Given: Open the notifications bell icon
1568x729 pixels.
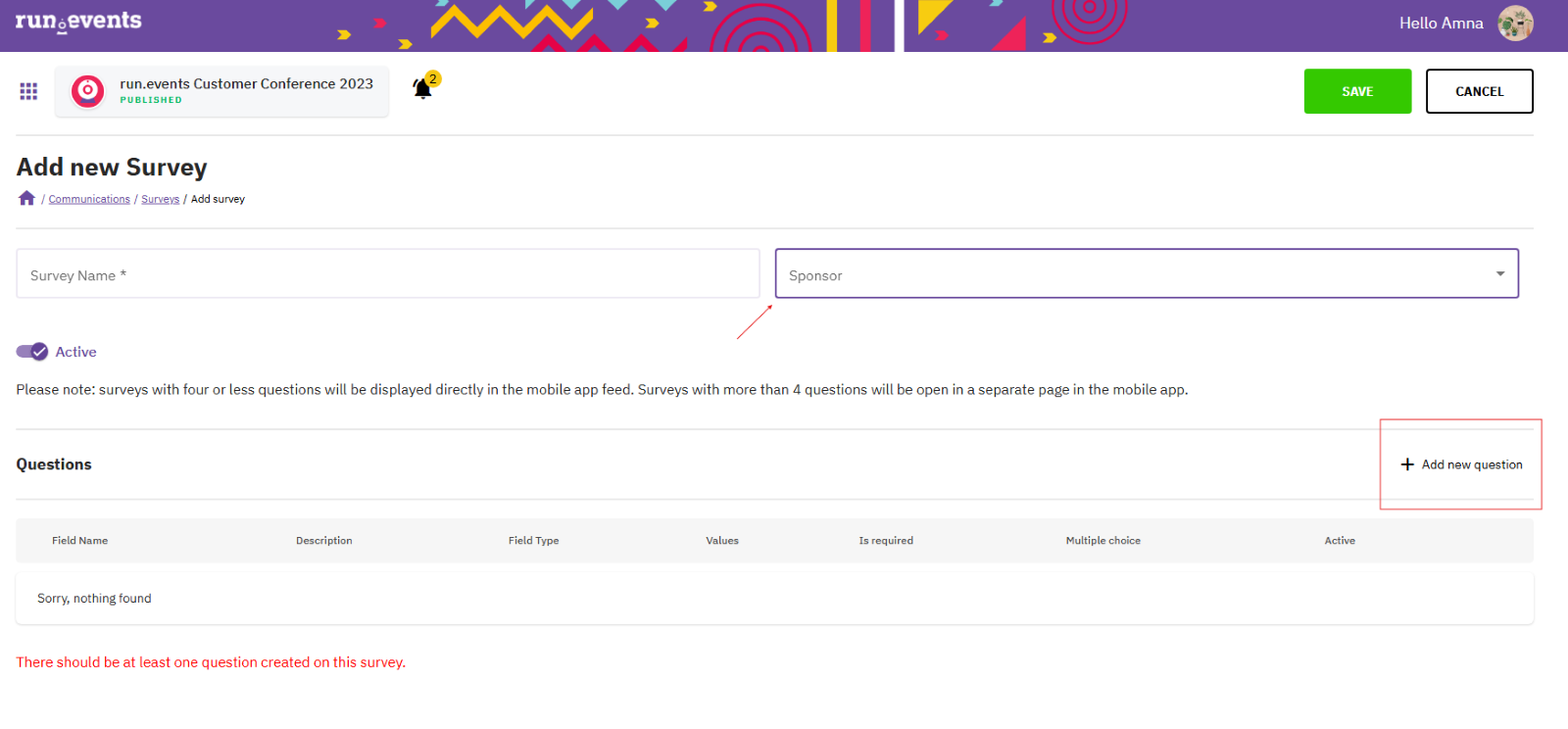Looking at the screenshot, I should pos(423,88).
